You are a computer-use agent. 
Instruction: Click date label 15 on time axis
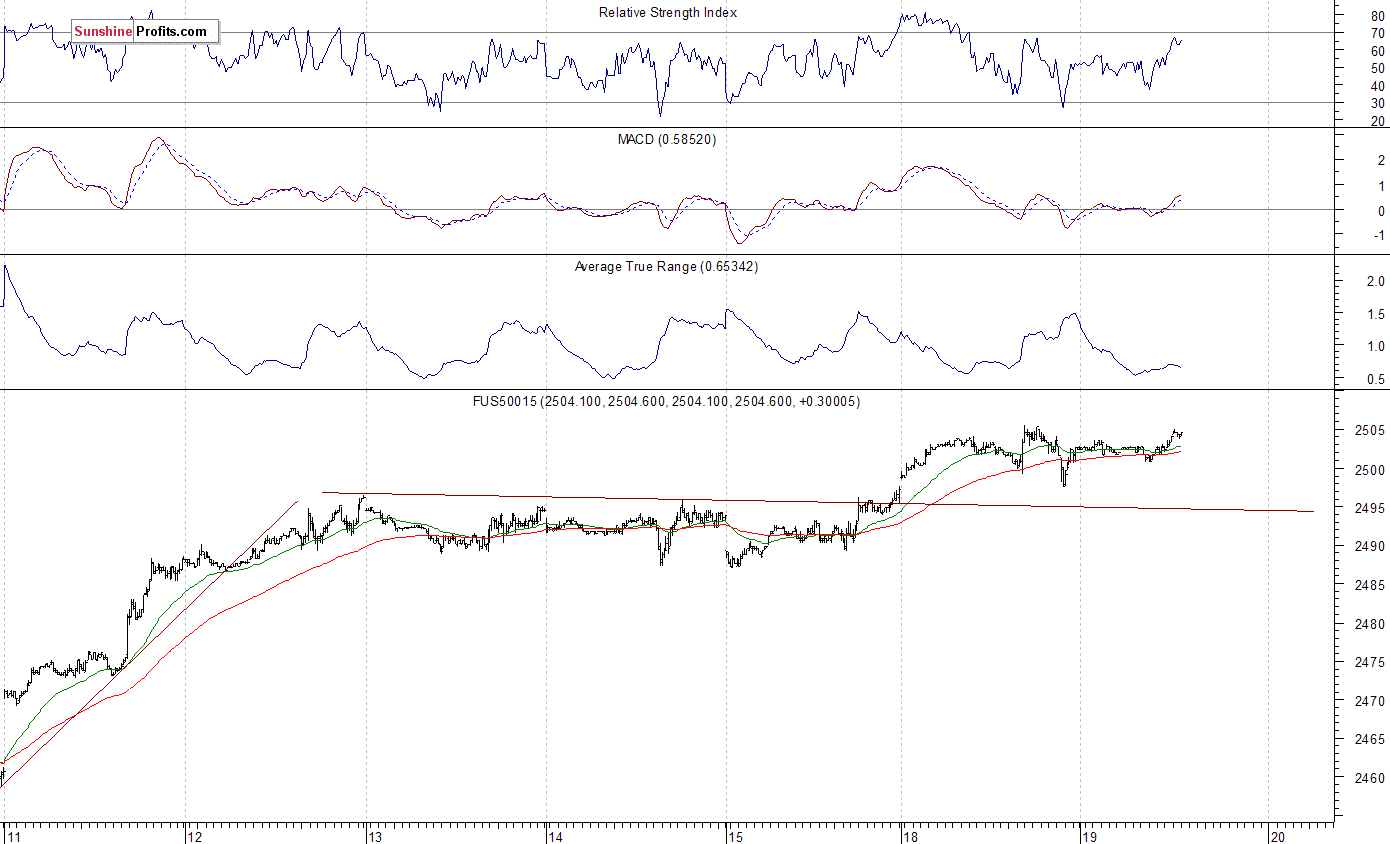pos(735,836)
